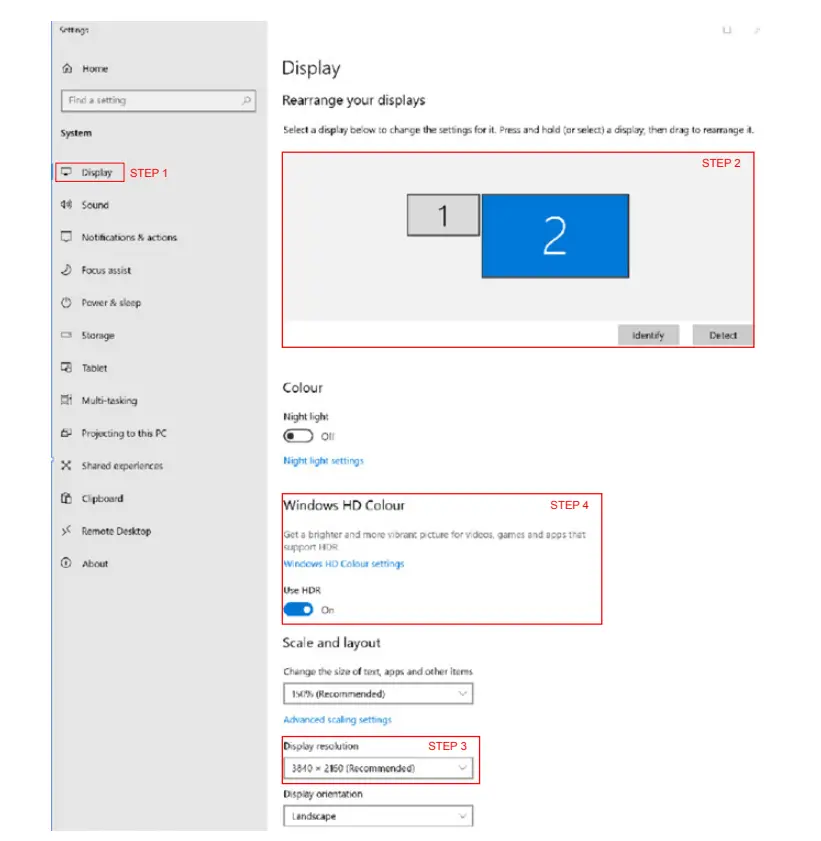Click the Shared experiences icon

point(66,465)
